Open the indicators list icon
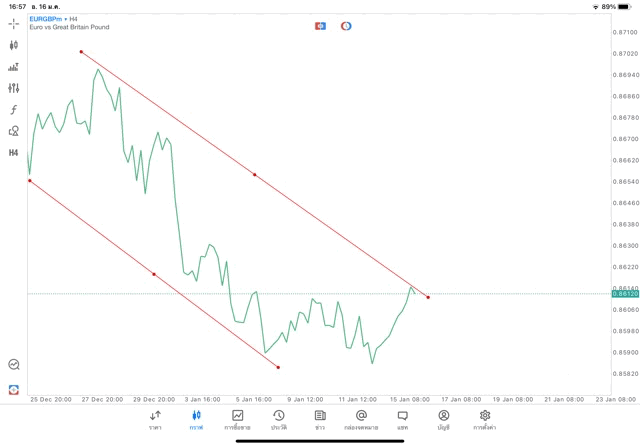Image resolution: width=640 pixels, height=447 pixels. coord(14,67)
